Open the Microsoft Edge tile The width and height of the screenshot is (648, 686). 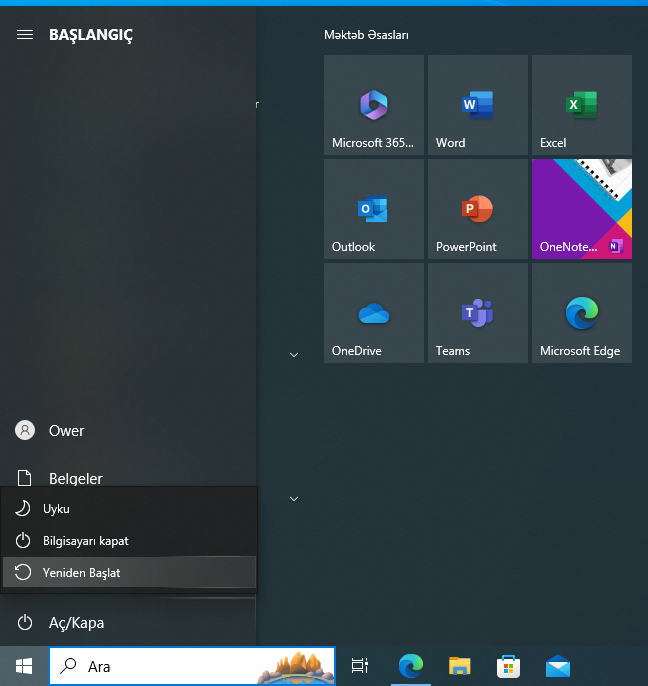click(581, 313)
